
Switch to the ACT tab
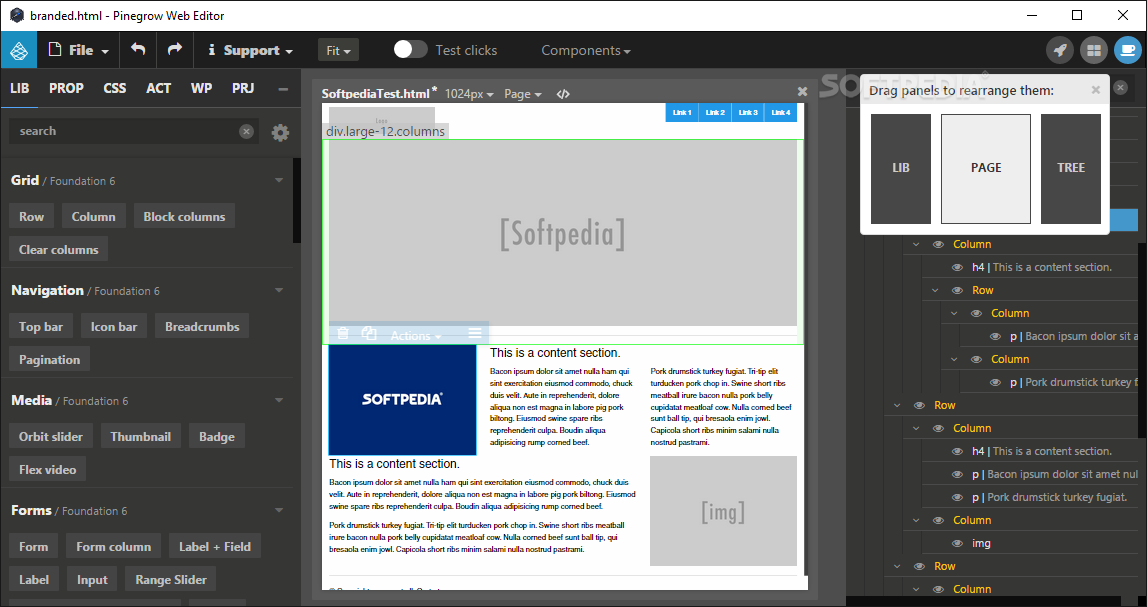point(159,88)
